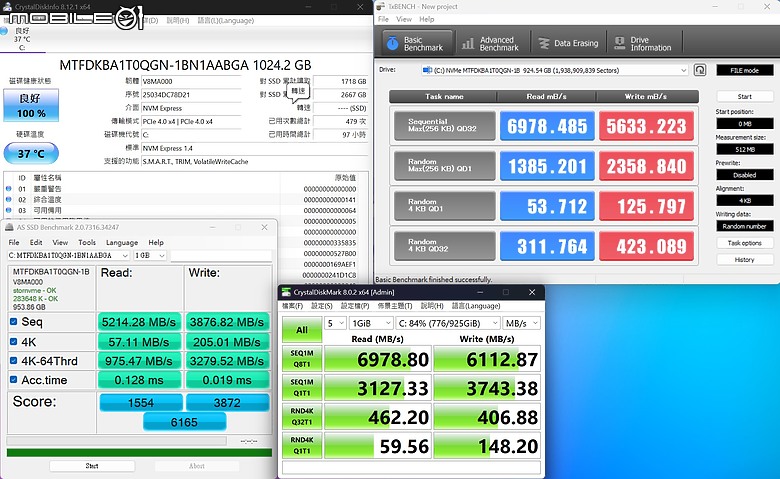
Task: Click AS SSD title bar icon
Action: tap(9, 227)
